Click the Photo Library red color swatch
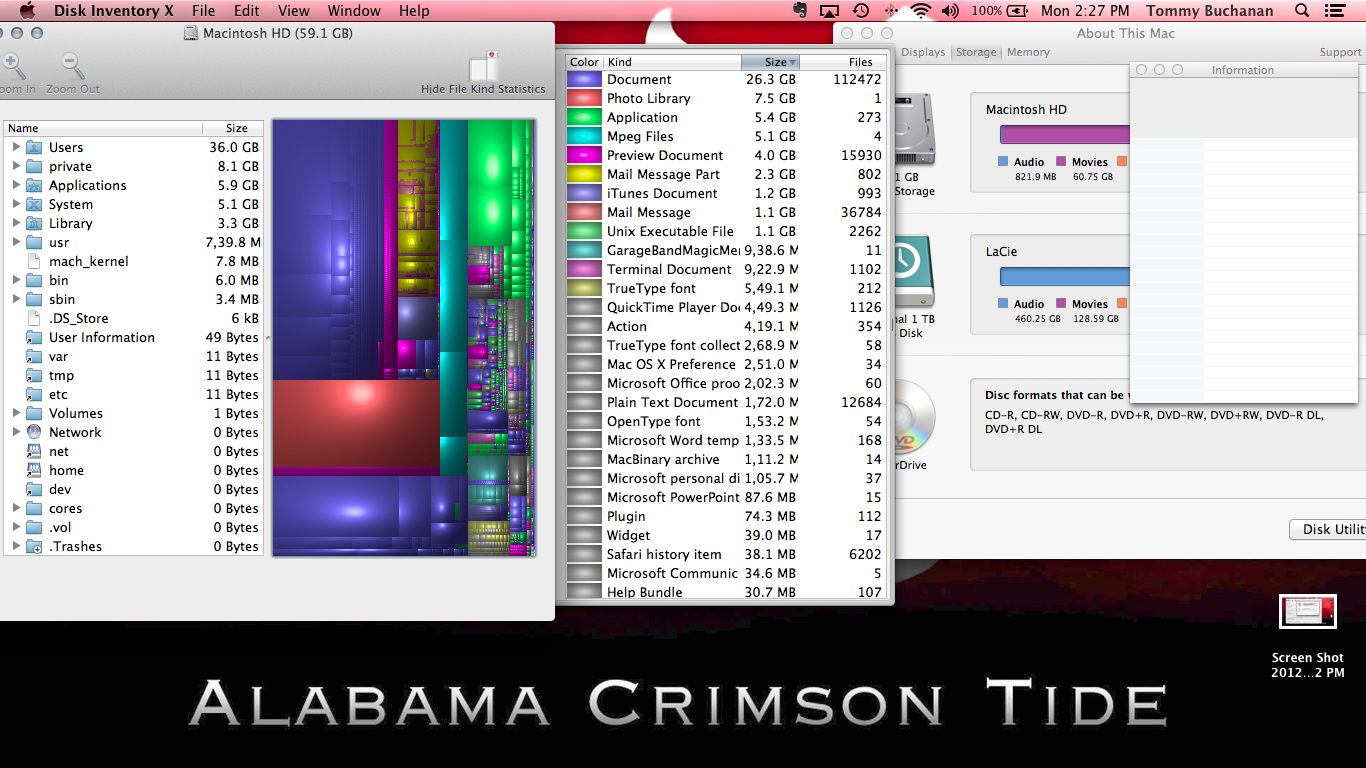The image size is (1366, 768). pyautogui.click(x=584, y=98)
